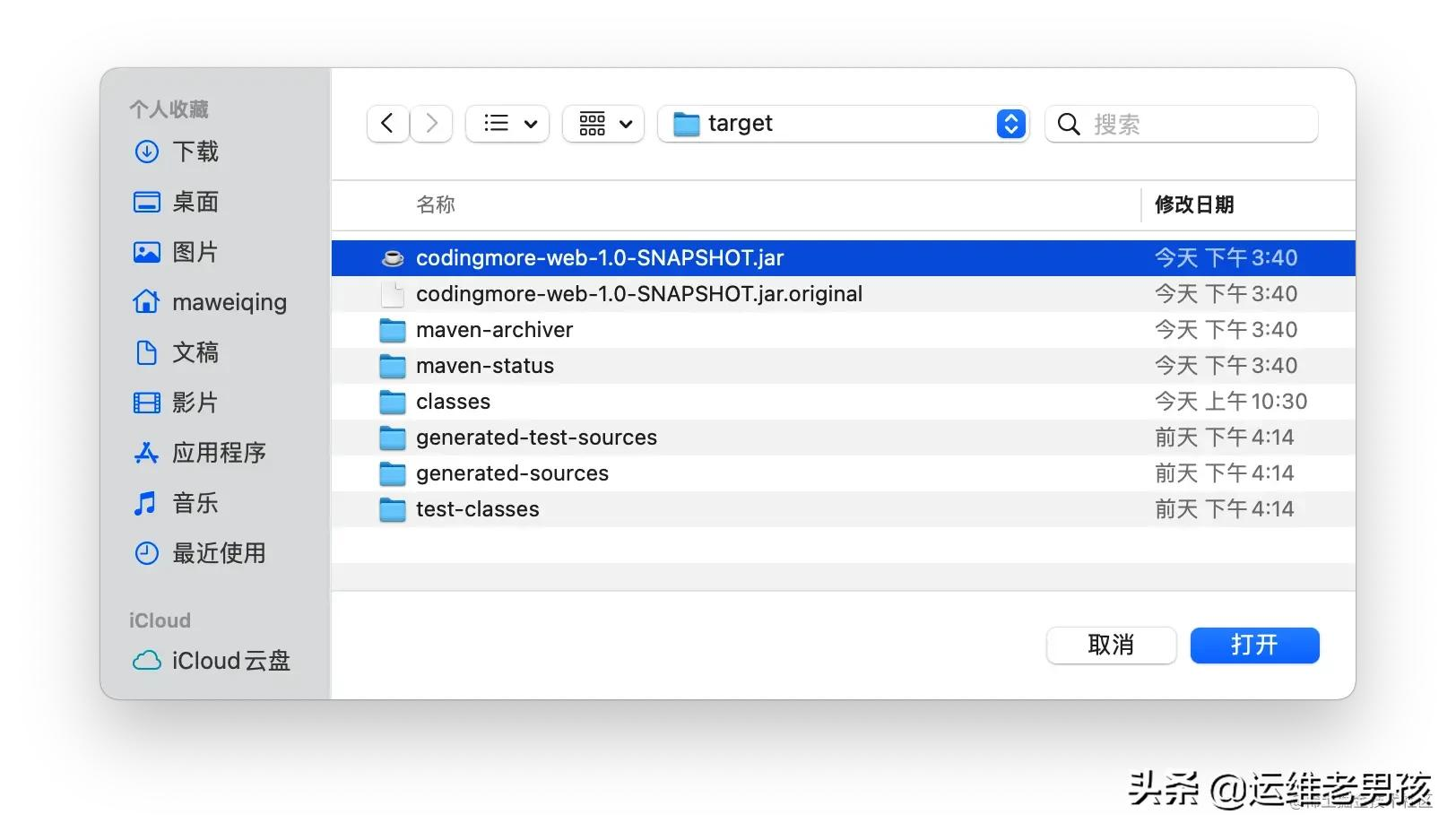The height and width of the screenshot is (832, 1456).
Task: Open the grid view chevron dropdown
Action: (602, 124)
